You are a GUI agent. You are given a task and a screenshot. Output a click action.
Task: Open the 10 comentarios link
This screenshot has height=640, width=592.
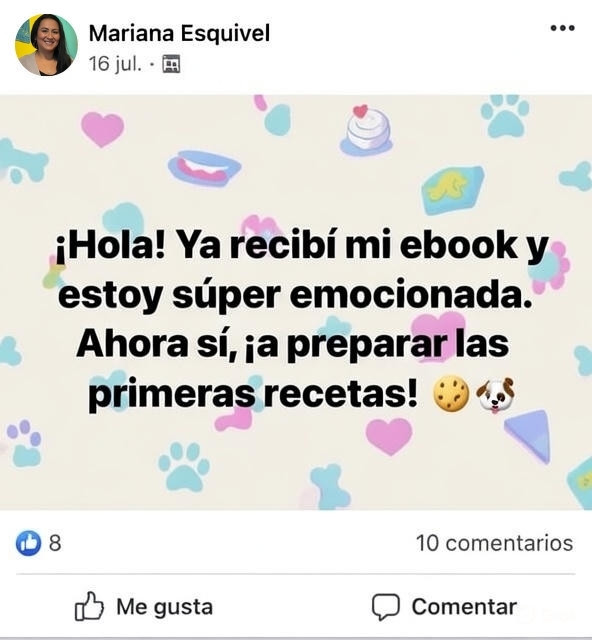point(494,543)
